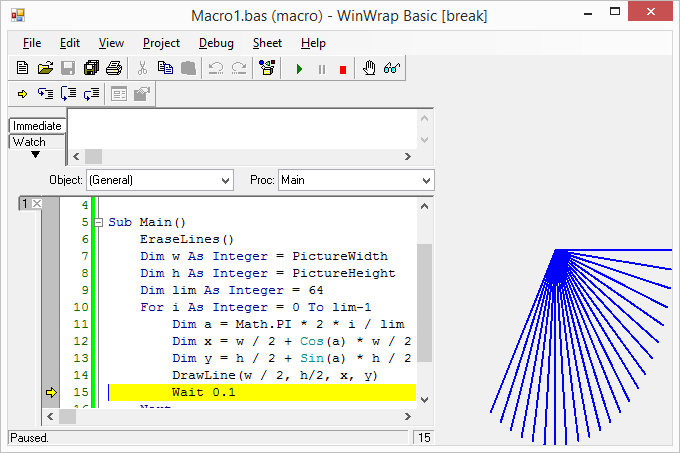This screenshot has height=453, width=680.
Task: Click the Copy icon
Action: (165, 68)
